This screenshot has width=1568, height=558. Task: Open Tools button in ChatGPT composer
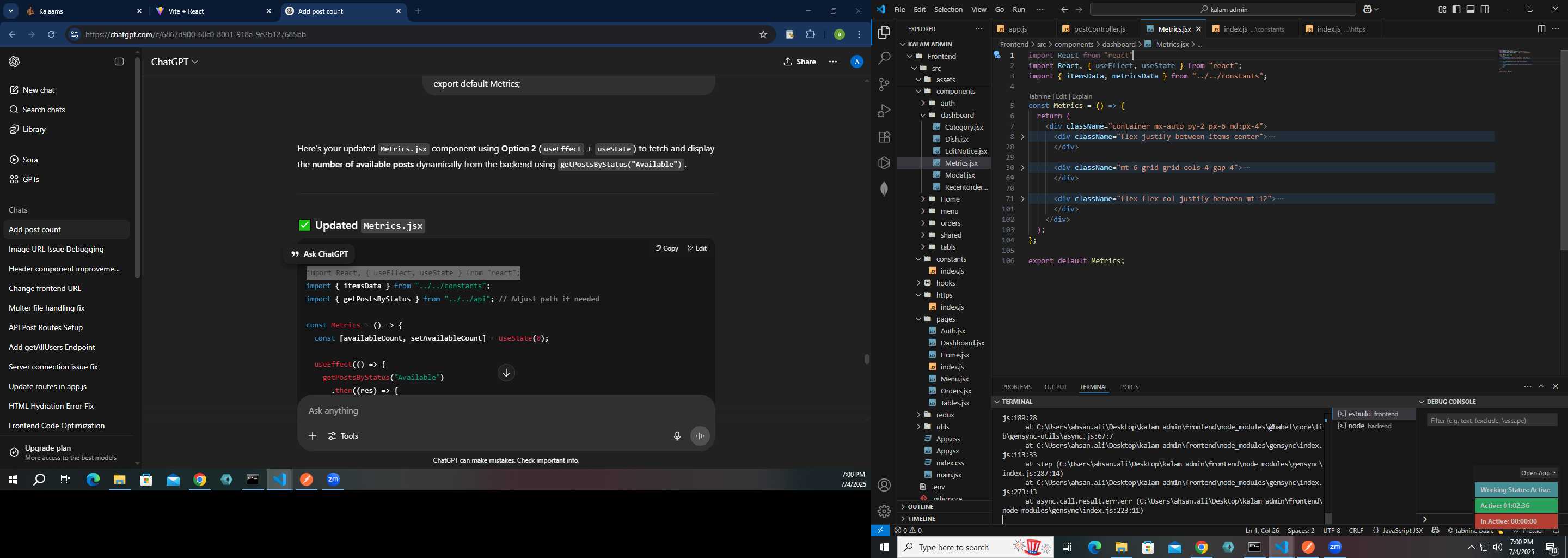point(344,436)
